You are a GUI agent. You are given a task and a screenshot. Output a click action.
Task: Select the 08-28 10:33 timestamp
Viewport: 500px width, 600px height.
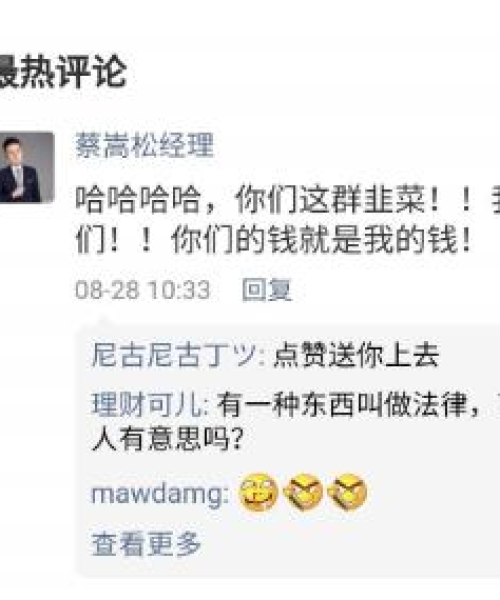point(143,290)
